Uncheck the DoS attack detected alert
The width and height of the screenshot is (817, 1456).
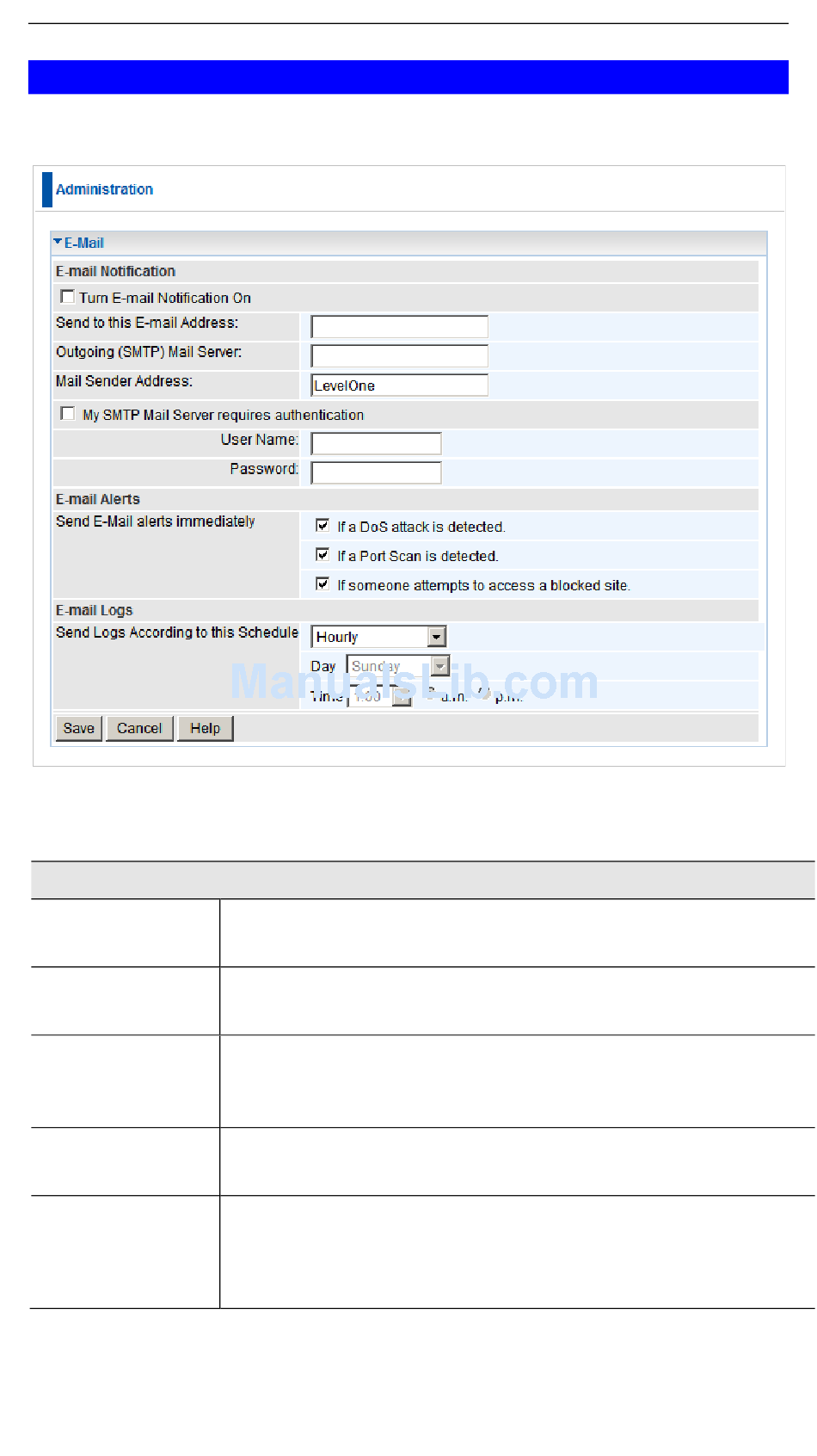[322, 526]
